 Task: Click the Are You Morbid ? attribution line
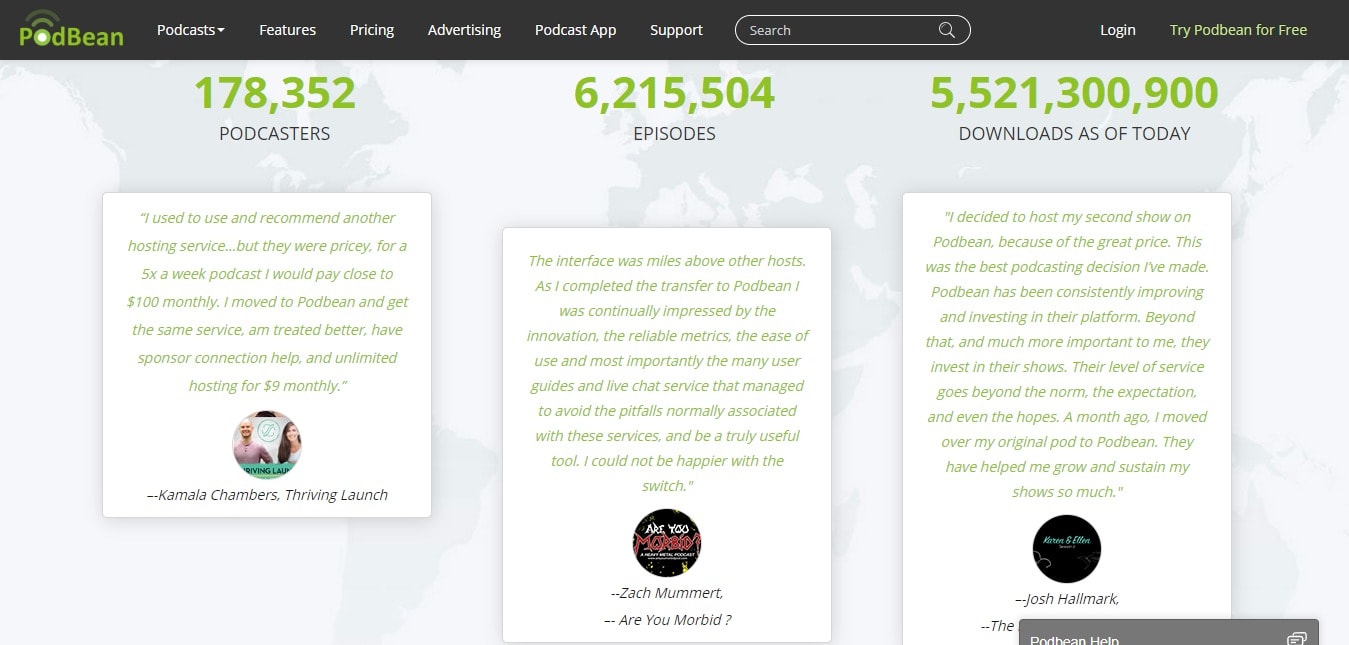coord(667,620)
